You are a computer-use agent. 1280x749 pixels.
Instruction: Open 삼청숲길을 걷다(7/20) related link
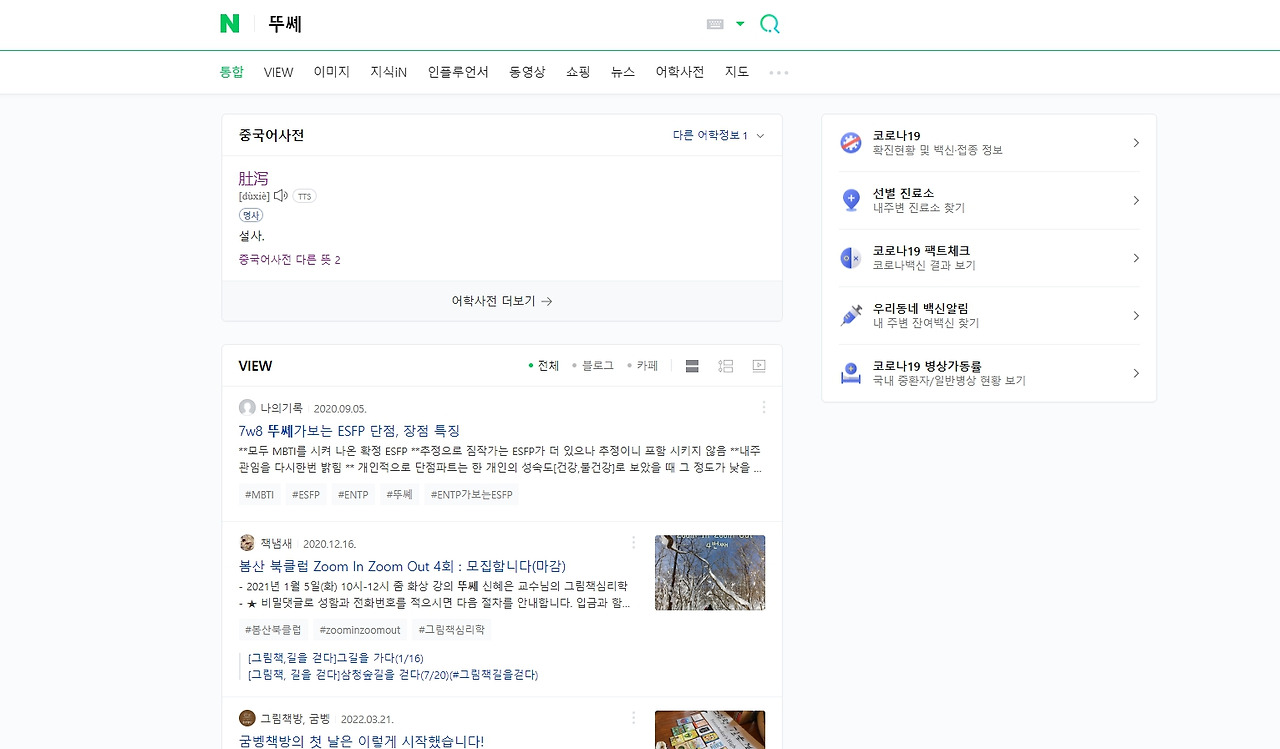click(393, 675)
